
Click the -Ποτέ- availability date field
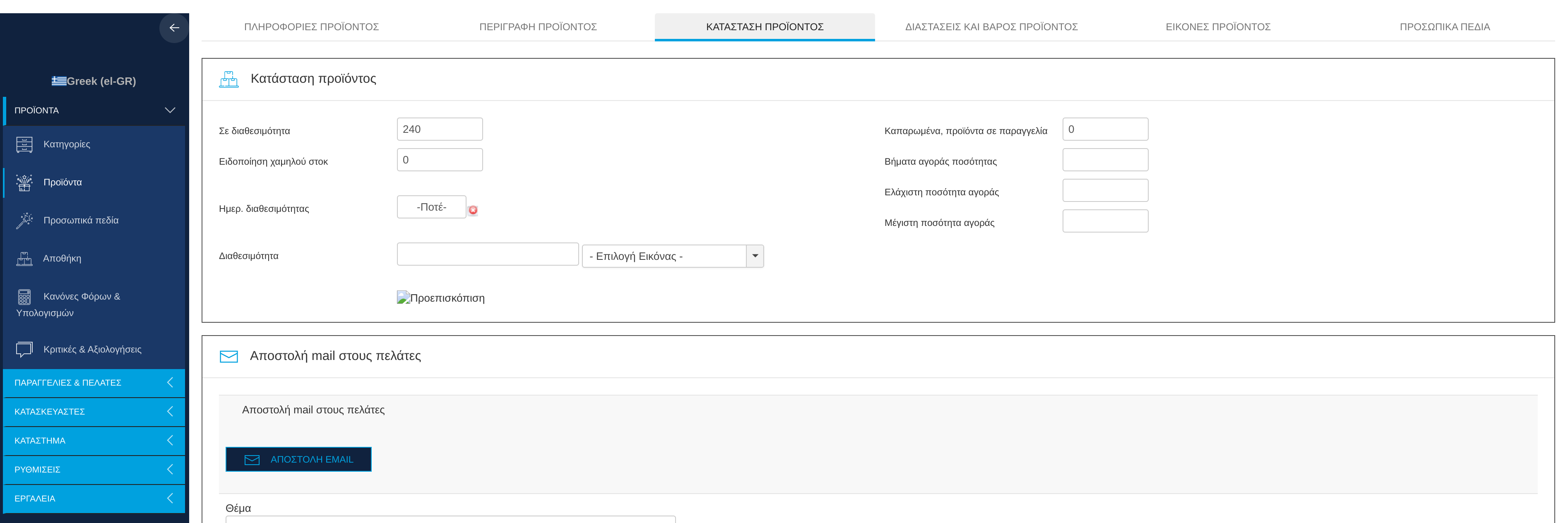(x=432, y=207)
